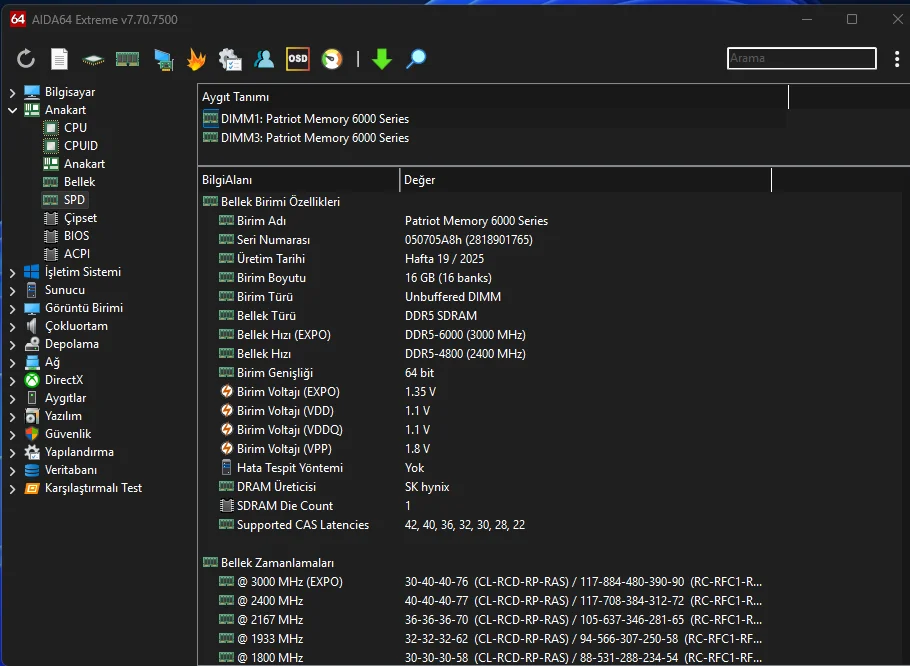Expand the Bilgisayar tree node

click(x=12, y=92)
